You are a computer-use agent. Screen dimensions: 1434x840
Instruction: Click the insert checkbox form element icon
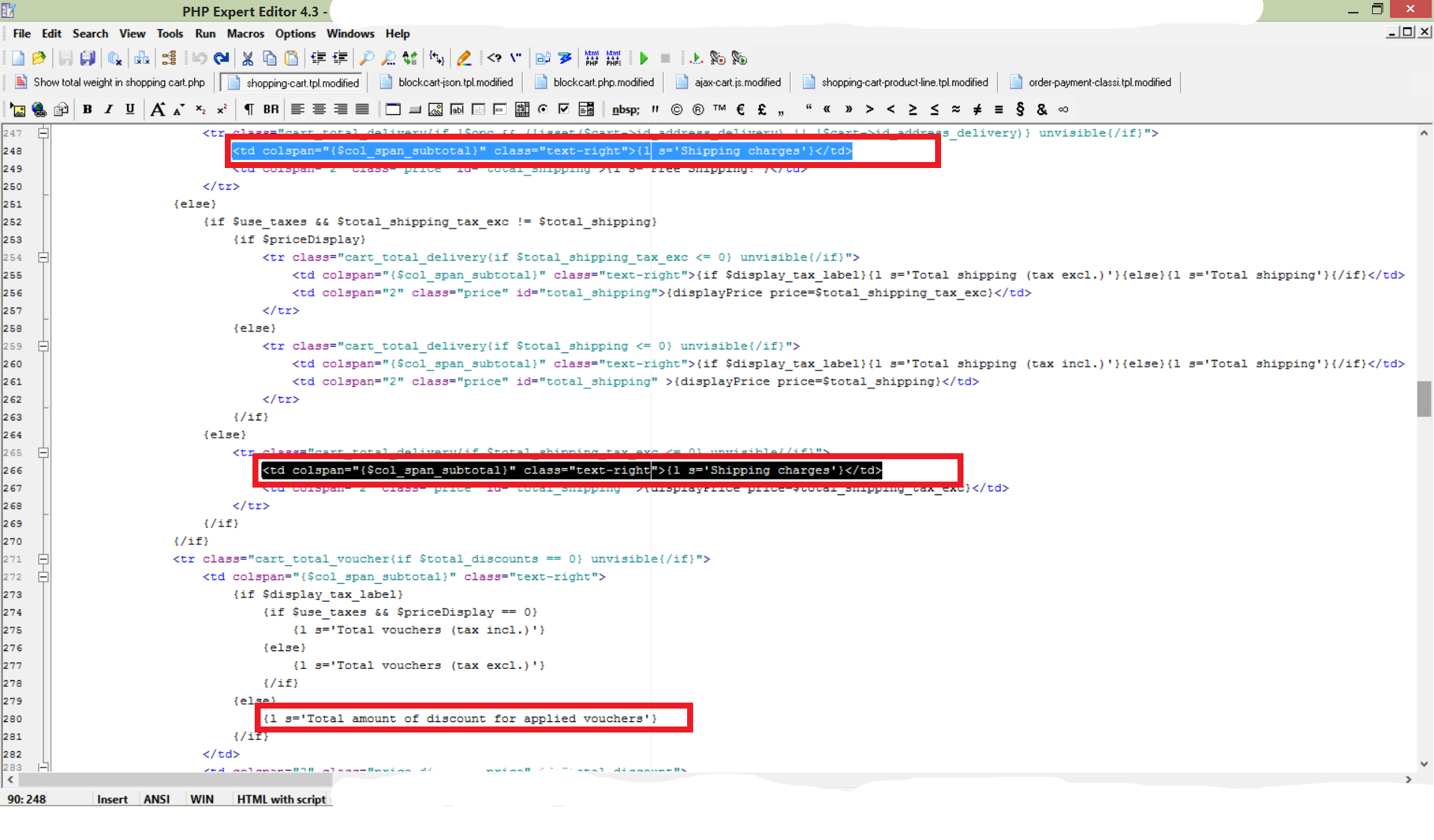pos(564,109)
